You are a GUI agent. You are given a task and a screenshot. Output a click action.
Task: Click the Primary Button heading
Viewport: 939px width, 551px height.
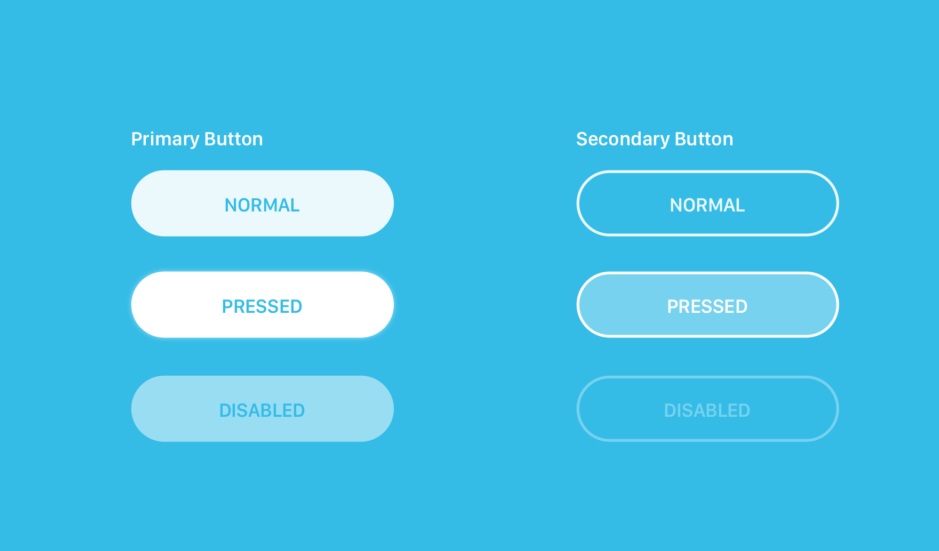pos(197,139)
